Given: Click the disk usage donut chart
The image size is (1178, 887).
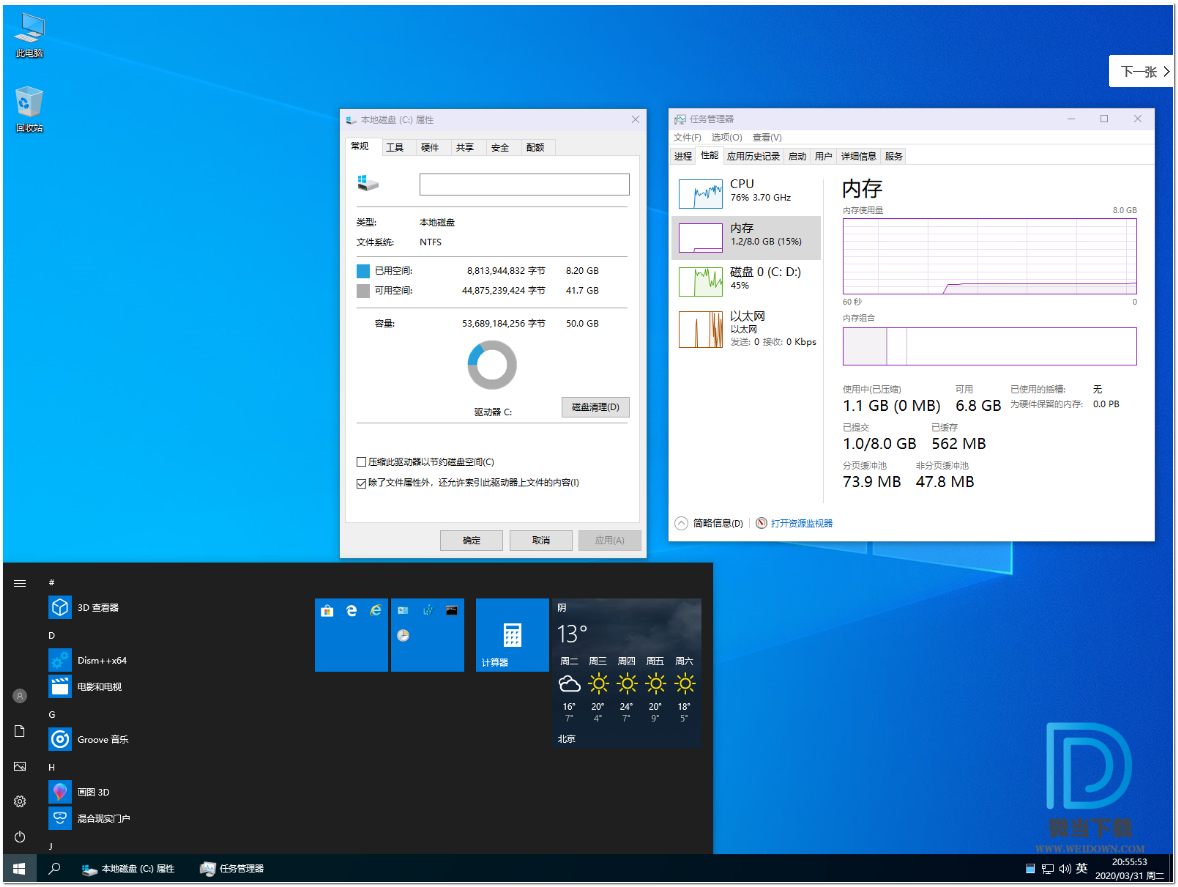Looking at the screenshot, I should click(492, 365).
